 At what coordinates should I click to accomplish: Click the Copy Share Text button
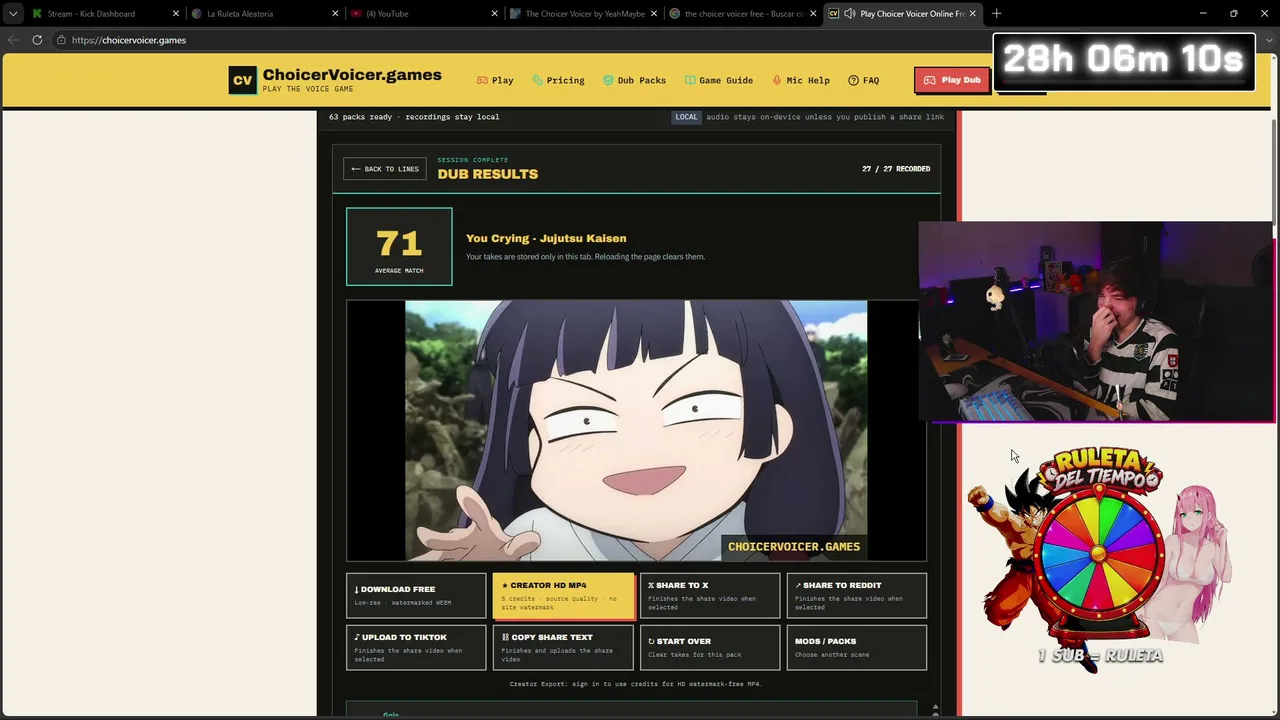click(x=563, y=647)
